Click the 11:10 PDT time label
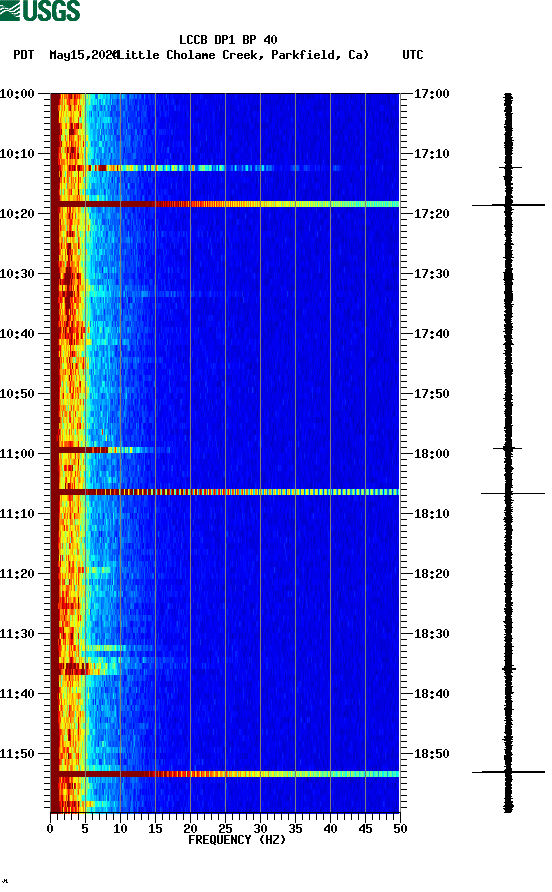552x892 pixels. click(17, 514)
